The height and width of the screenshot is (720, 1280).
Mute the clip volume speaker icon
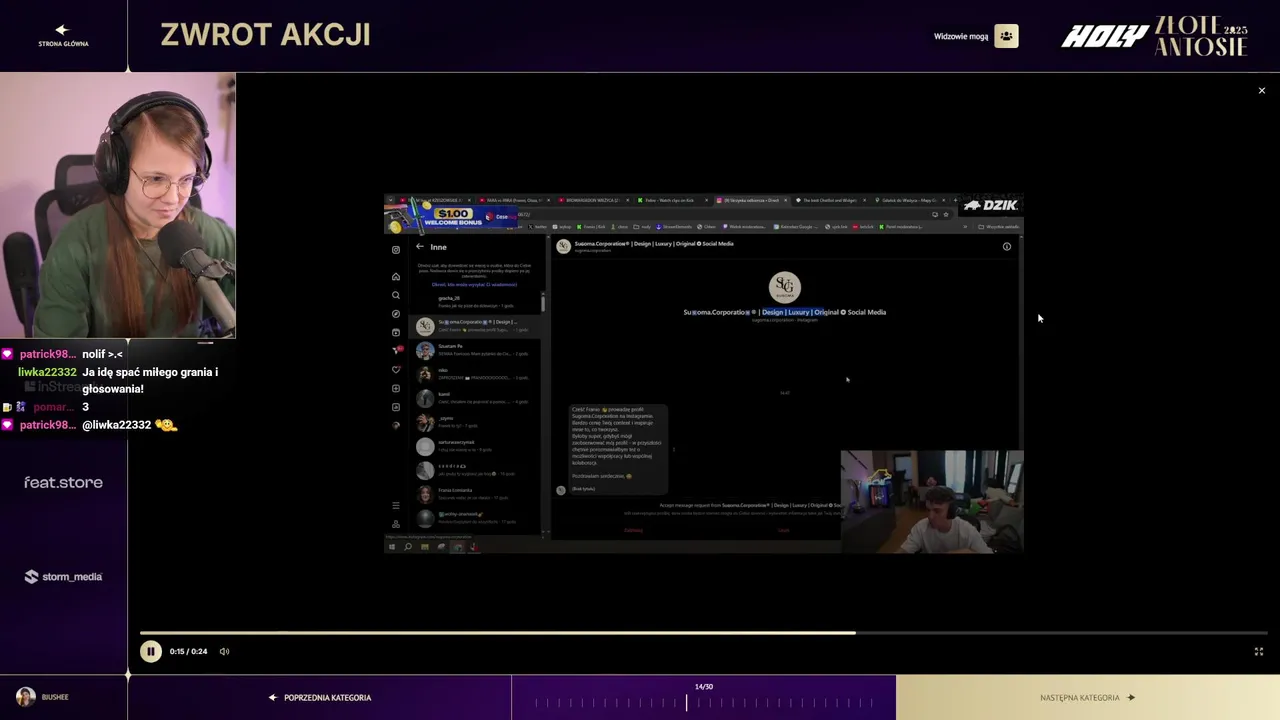pos(224,652)
